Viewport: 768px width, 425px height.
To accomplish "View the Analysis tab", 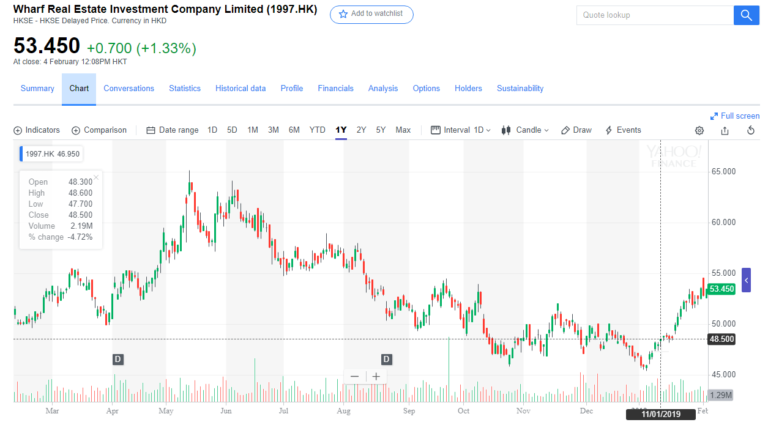I will pyautogui.click(x=383, y=88).
